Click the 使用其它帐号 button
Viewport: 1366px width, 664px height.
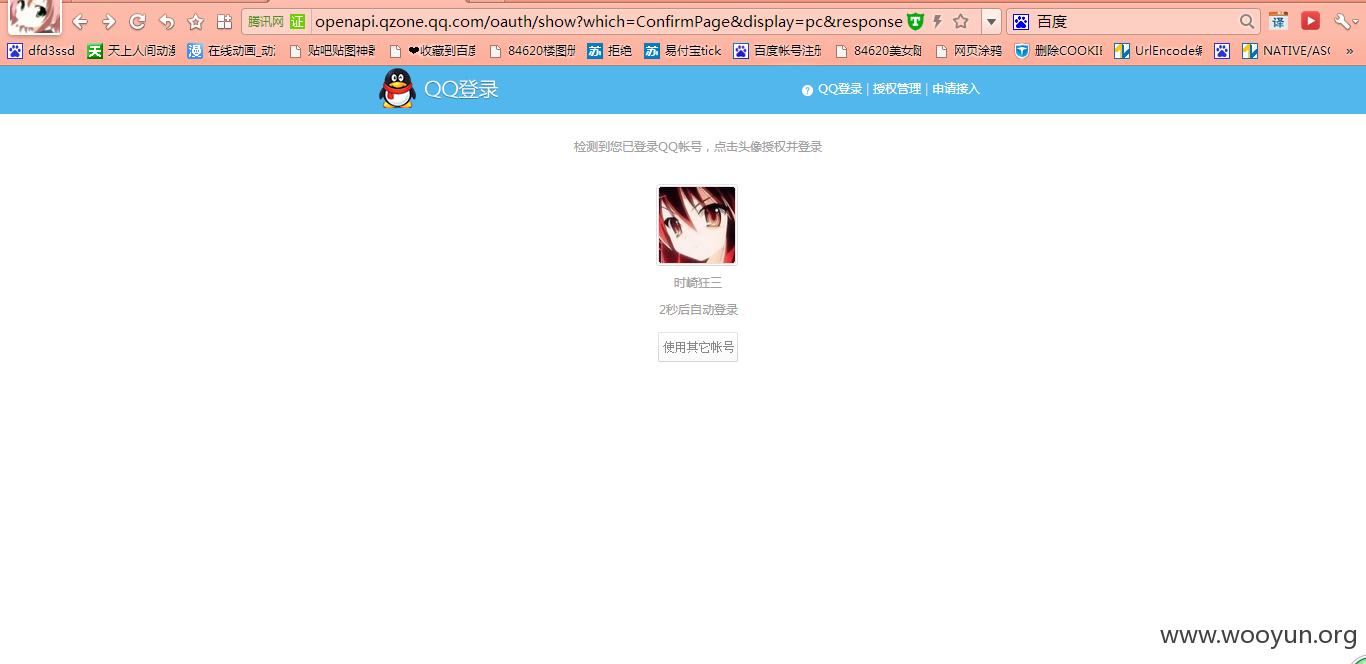[698, 347]
